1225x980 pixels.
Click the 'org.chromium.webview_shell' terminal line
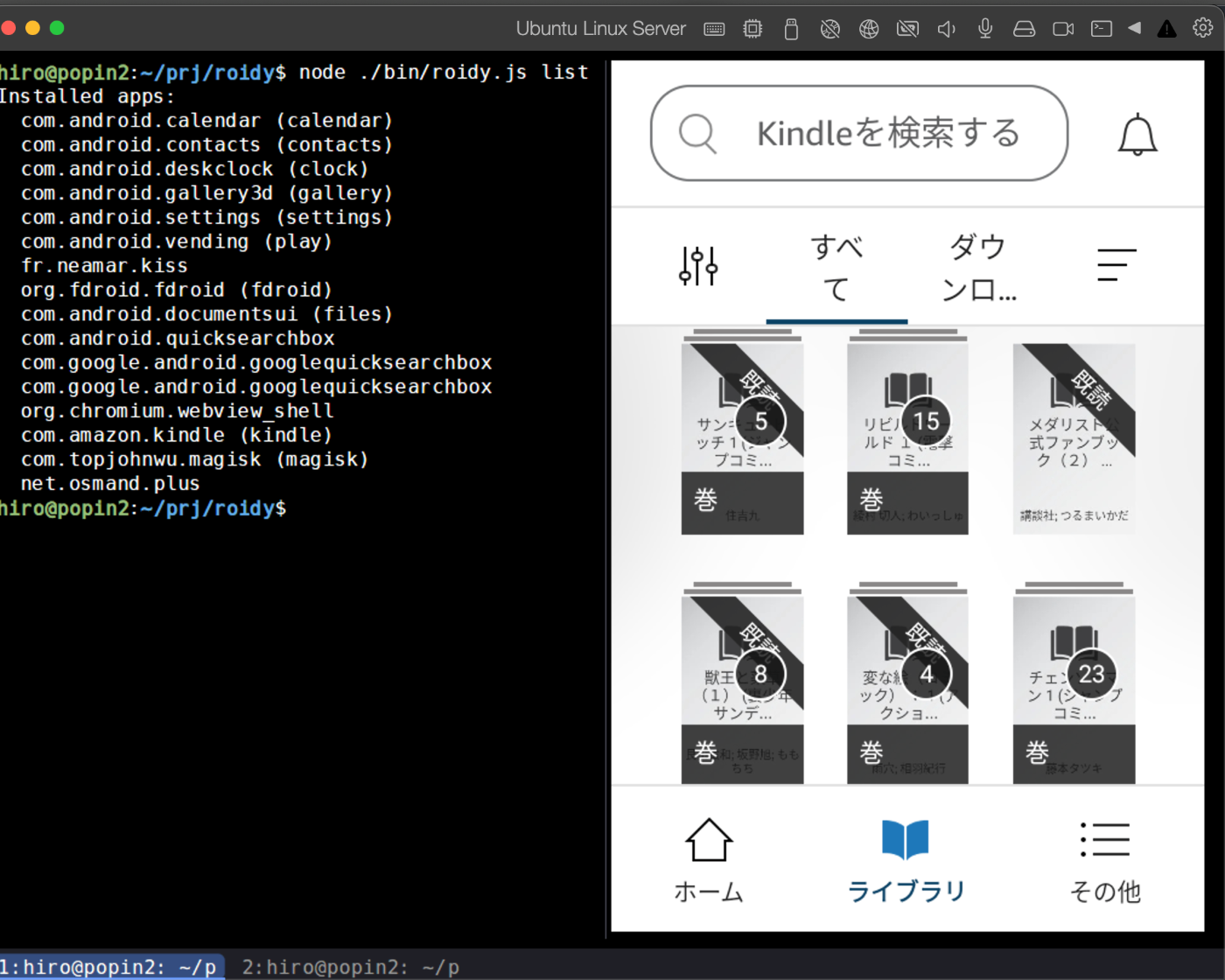(x=178, y=411)
